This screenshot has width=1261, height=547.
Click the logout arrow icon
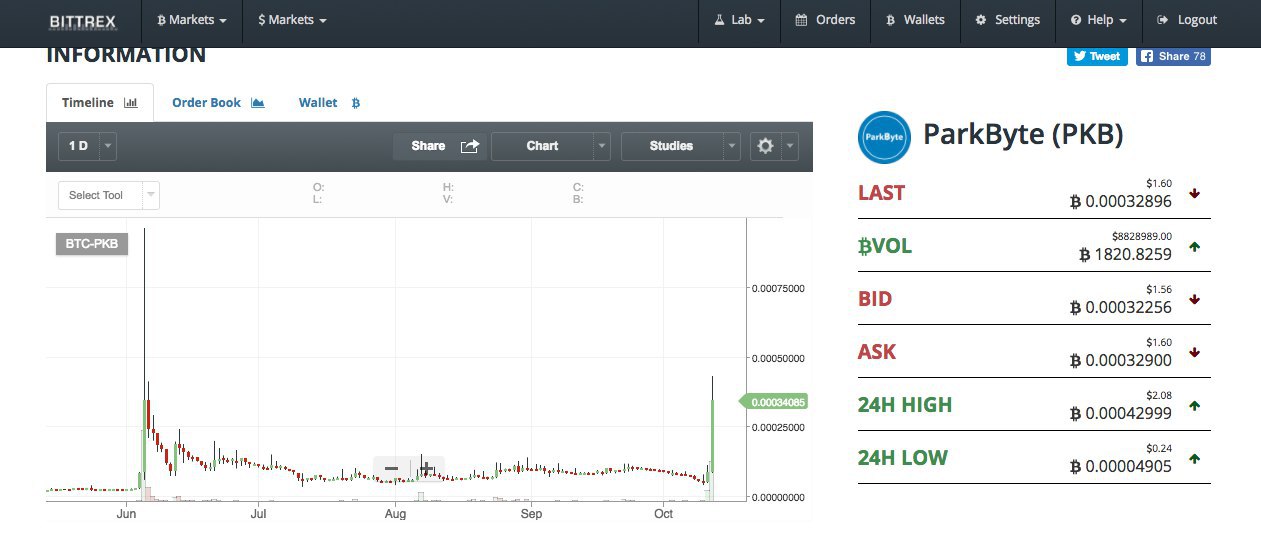coord(1163,20)
